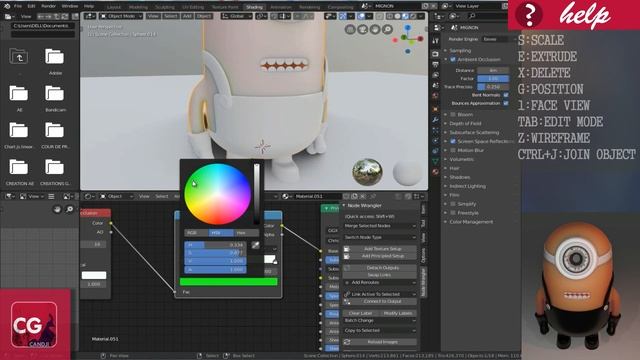Viewport: 640px width, 360px height.
Task: Switch to the Modeling workspace tab
Action: (138, 7)
